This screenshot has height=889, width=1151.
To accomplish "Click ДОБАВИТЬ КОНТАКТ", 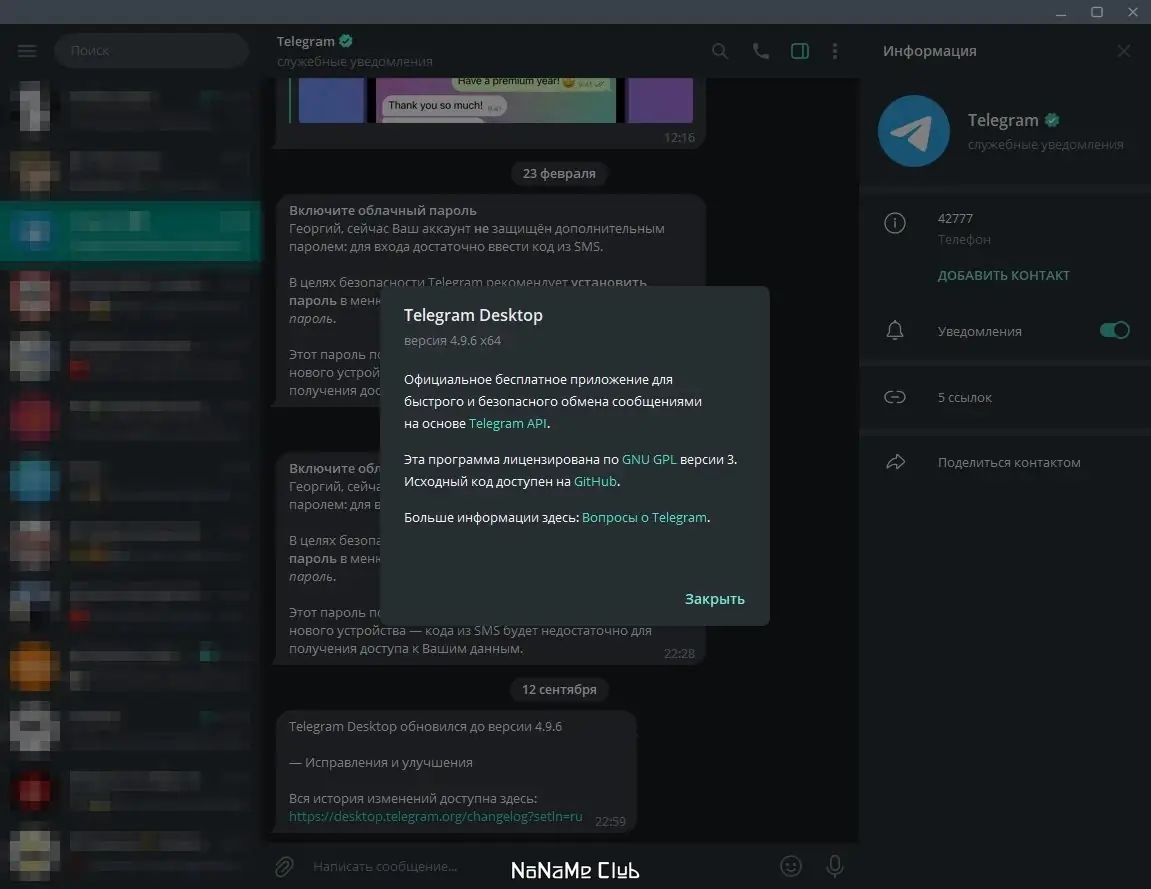I will [x=1003, y=275].
